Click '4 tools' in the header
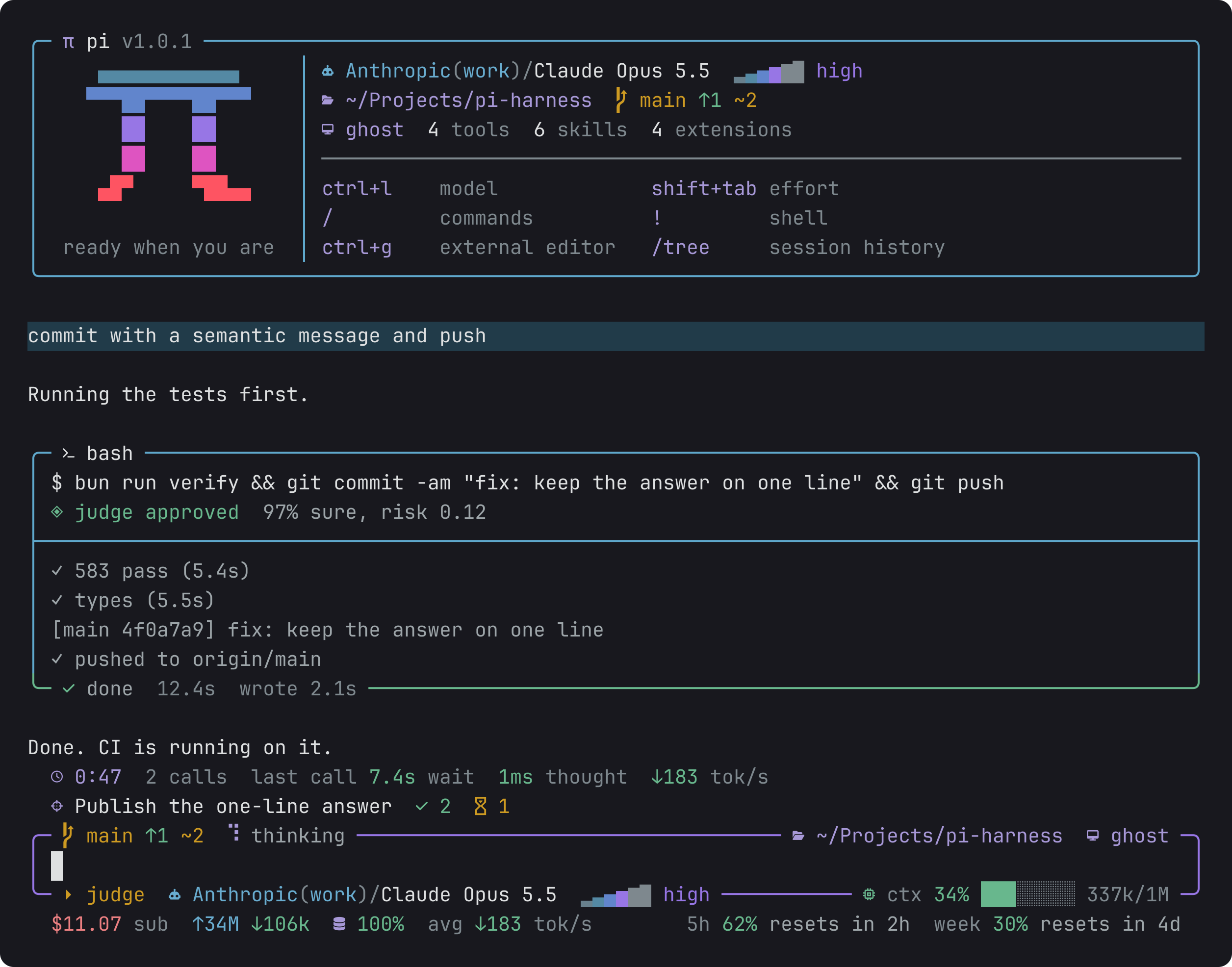Viewport: 1232px width, 967px height. (x=469, y=129)
